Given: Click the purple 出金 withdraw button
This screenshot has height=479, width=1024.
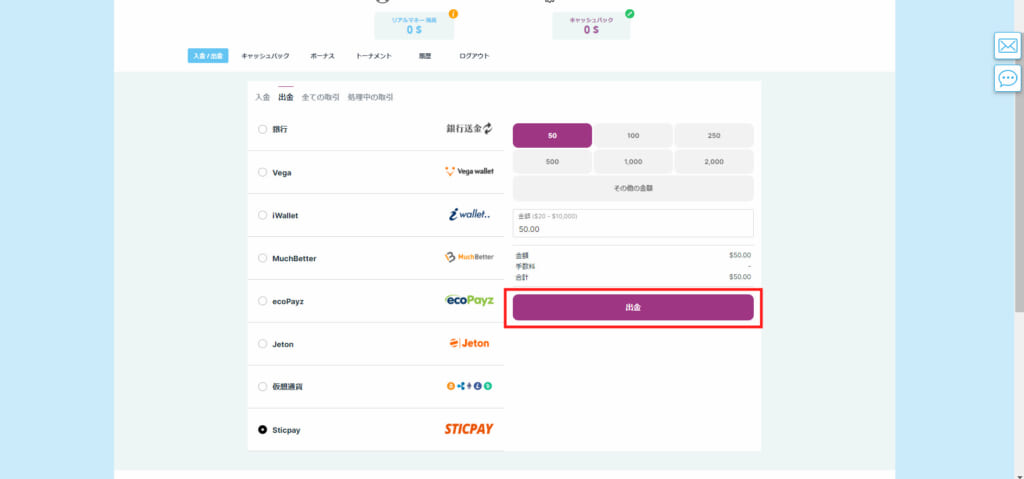Looking at the screenshot, I should click(633, 307).
